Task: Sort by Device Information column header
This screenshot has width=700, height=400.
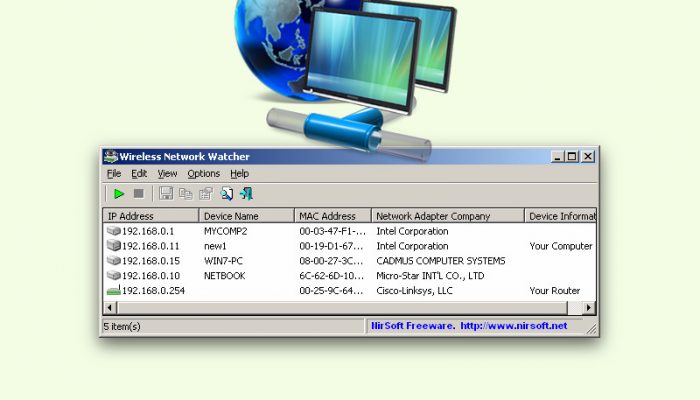Action: (560, 216)
